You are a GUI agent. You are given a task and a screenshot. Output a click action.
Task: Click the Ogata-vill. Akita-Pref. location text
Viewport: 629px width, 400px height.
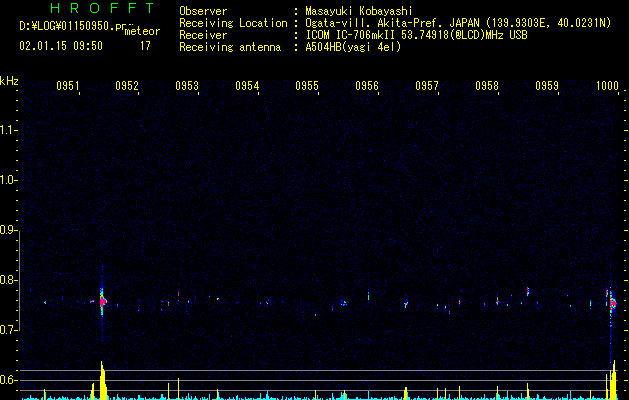(x=458, y=23)
